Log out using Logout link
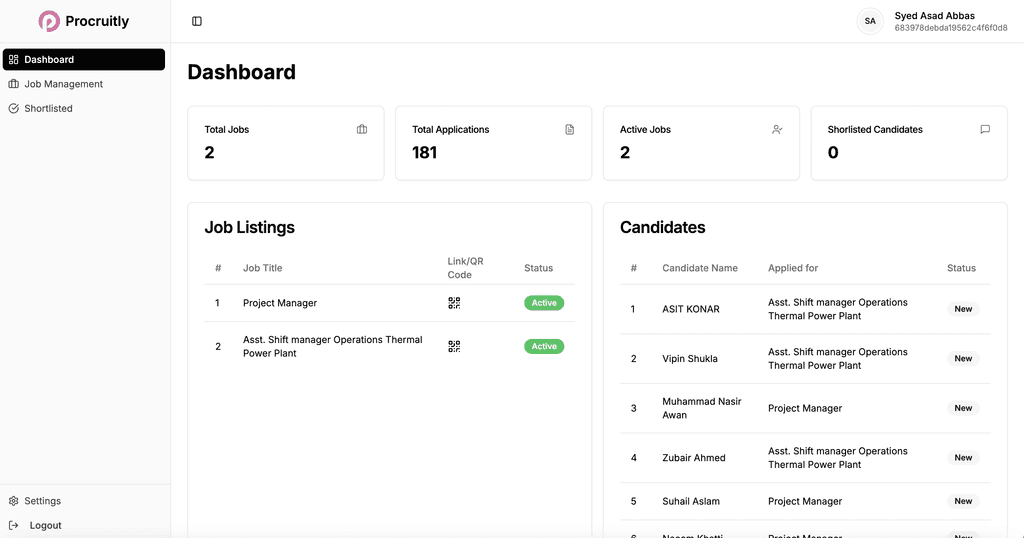Screen dimensions: 1024x538 tap(45, 525)
